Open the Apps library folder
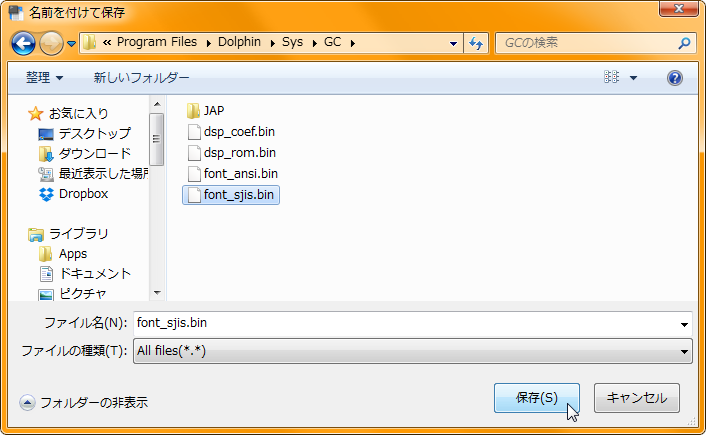 pos(72,254)
